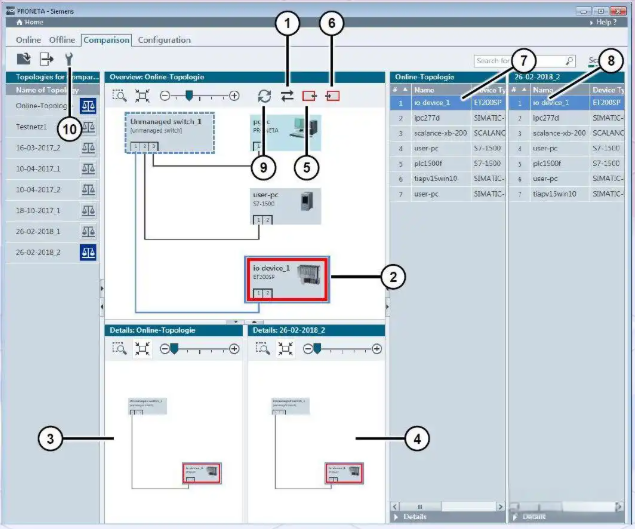Toggle compare scale icon for Testnetz1
This screenshot has height=529, width=635.
[88, 127]
